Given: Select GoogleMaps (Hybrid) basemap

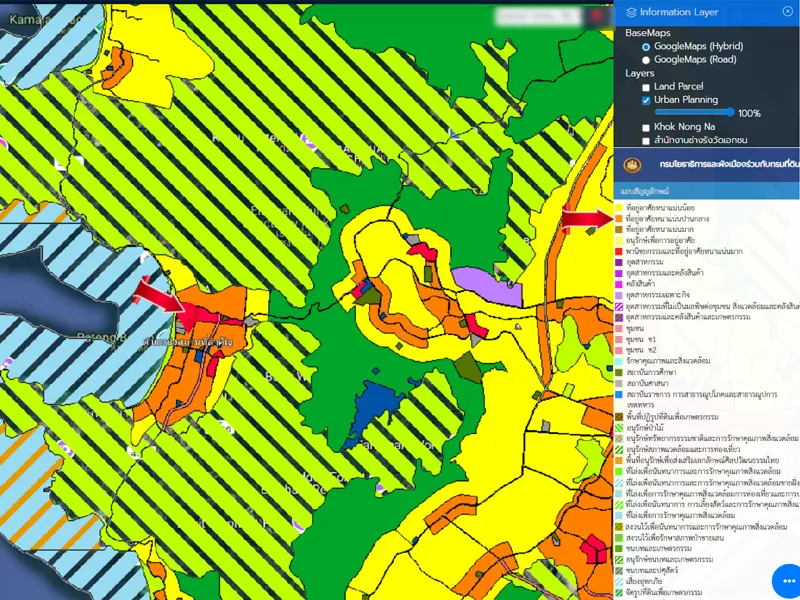Looking at the screenshot, I should pos(646,47).
